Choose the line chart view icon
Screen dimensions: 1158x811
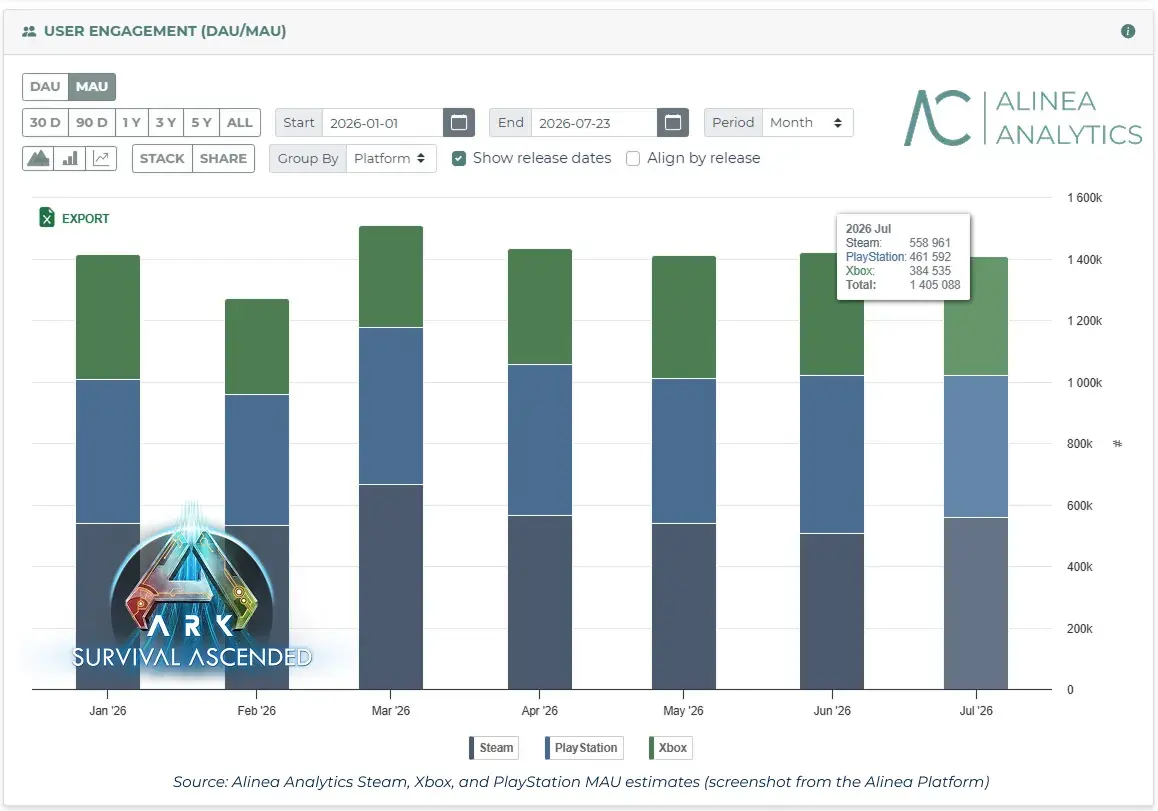click(x=101, y=158)
